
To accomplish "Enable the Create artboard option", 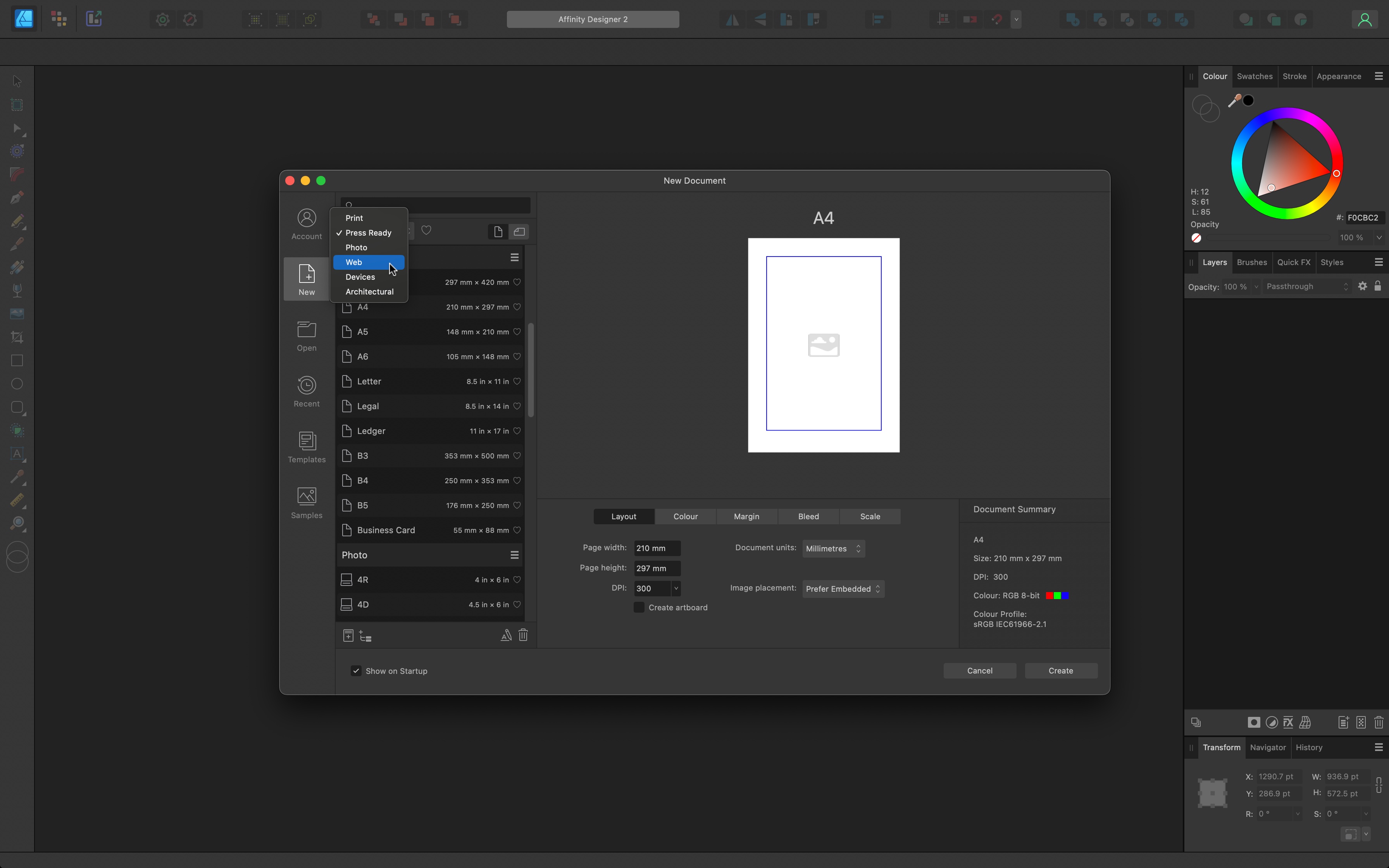I will click(639, 607).
